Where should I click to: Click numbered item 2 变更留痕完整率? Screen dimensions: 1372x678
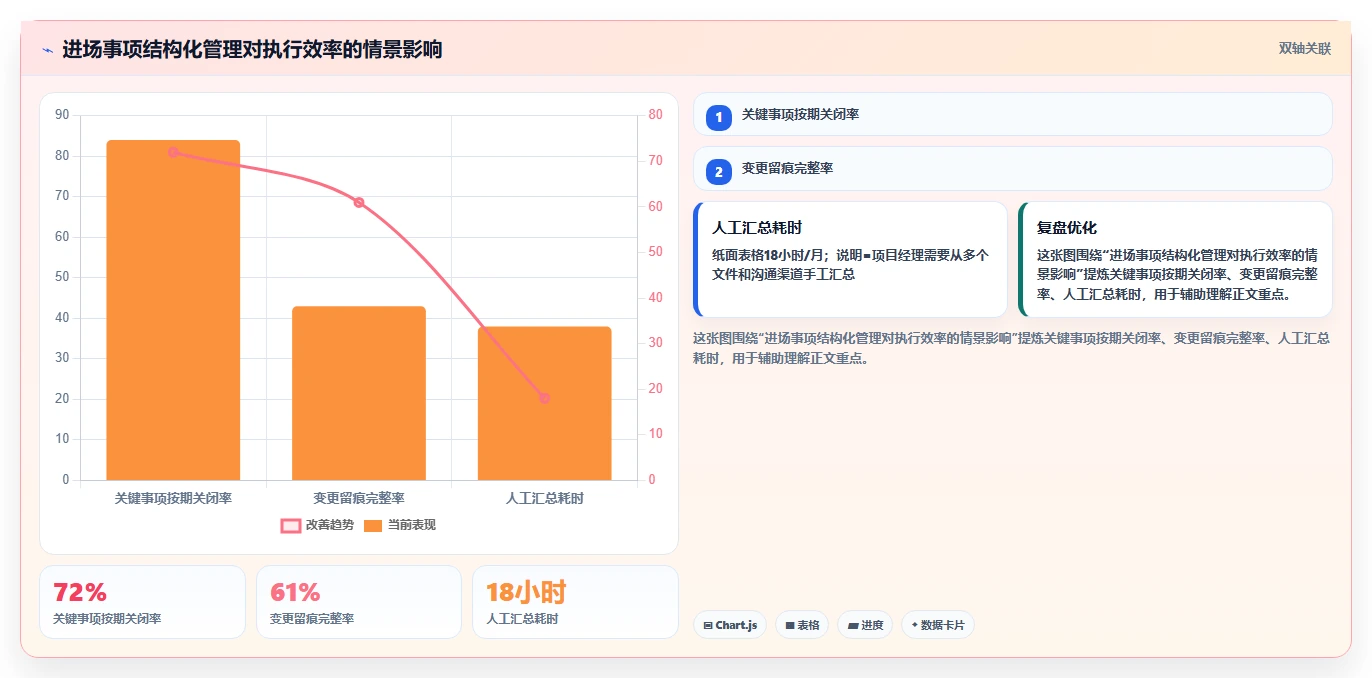tap(1013, 168)
